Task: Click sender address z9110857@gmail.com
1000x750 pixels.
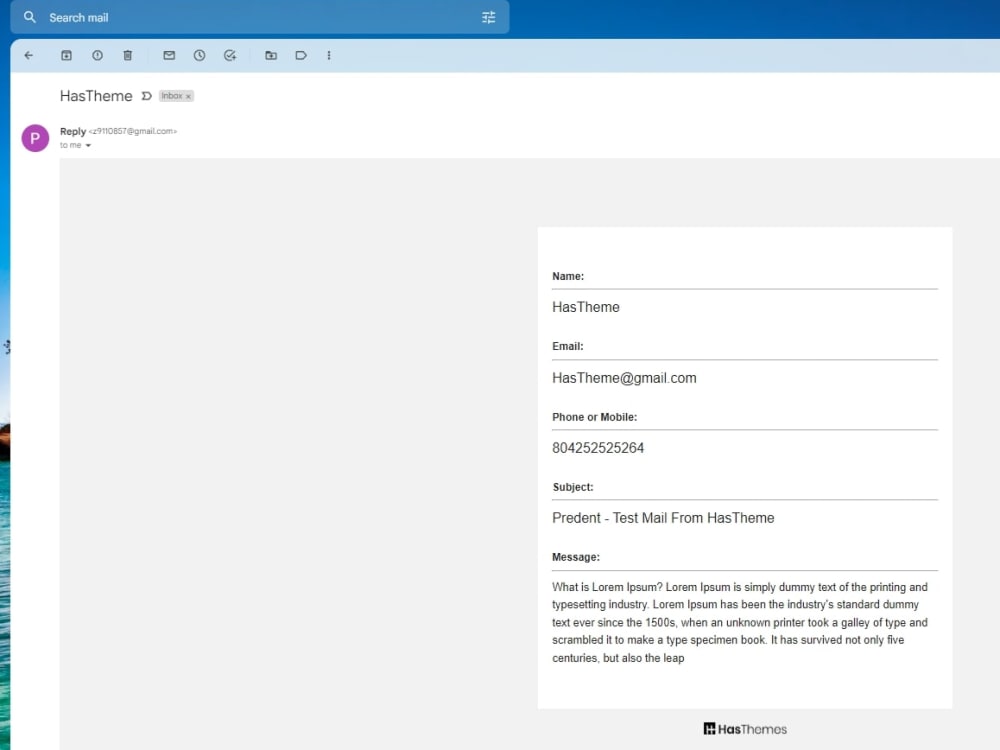Action: 133,131
